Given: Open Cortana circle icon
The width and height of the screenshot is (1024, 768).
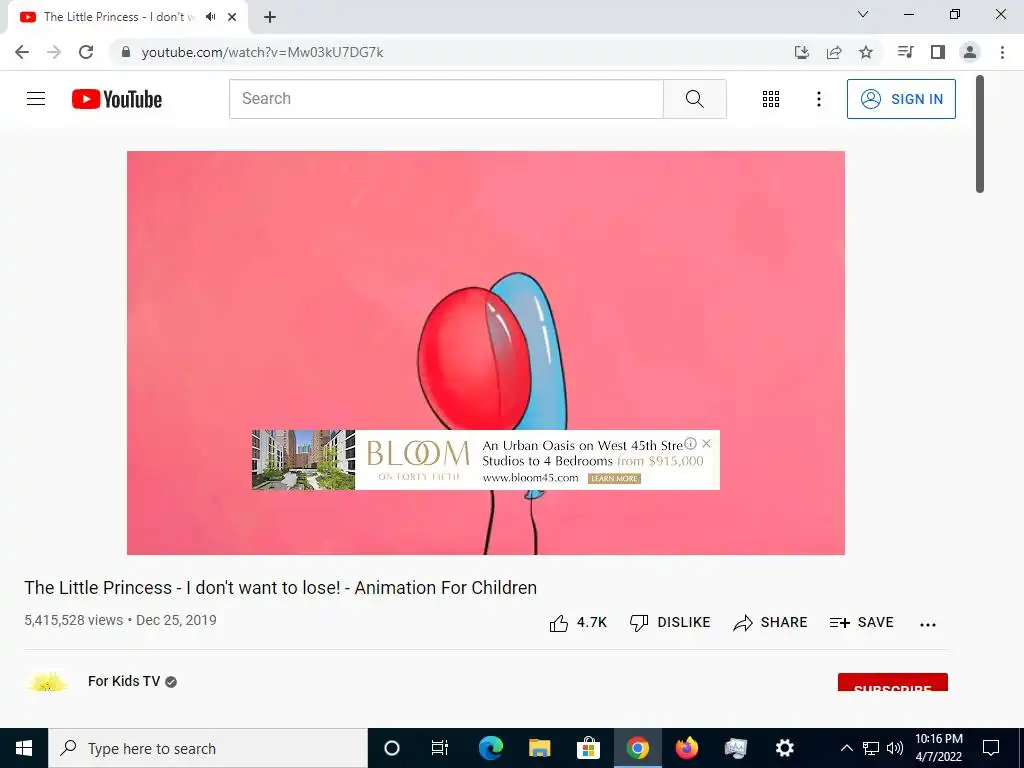Looking at the screenshot, I should 392,748.
